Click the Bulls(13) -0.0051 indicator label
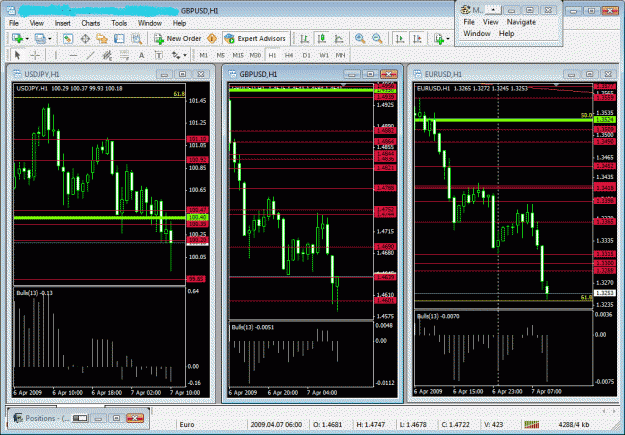 253,327
